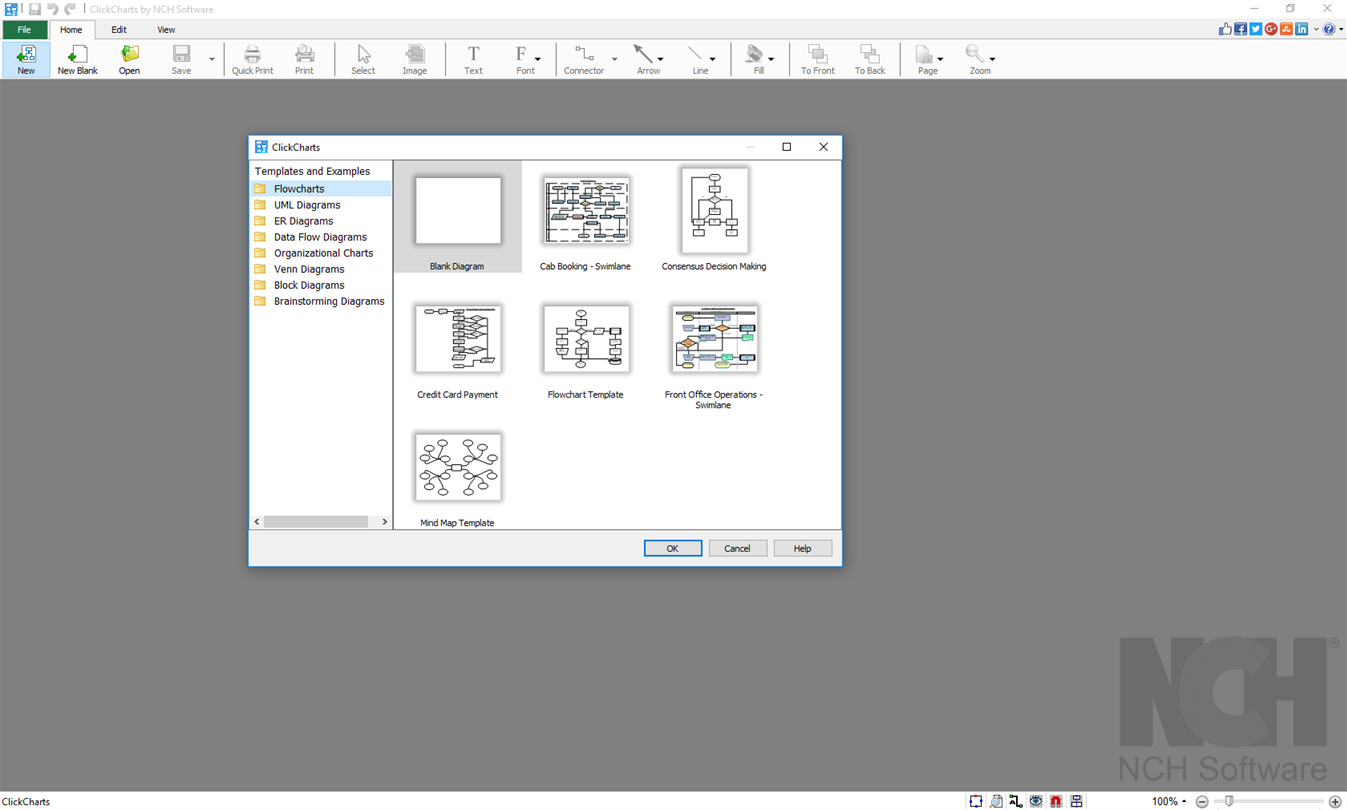1347x810 pixels.
Task: Click the Print toolbar icon
Action: [304, 59]
